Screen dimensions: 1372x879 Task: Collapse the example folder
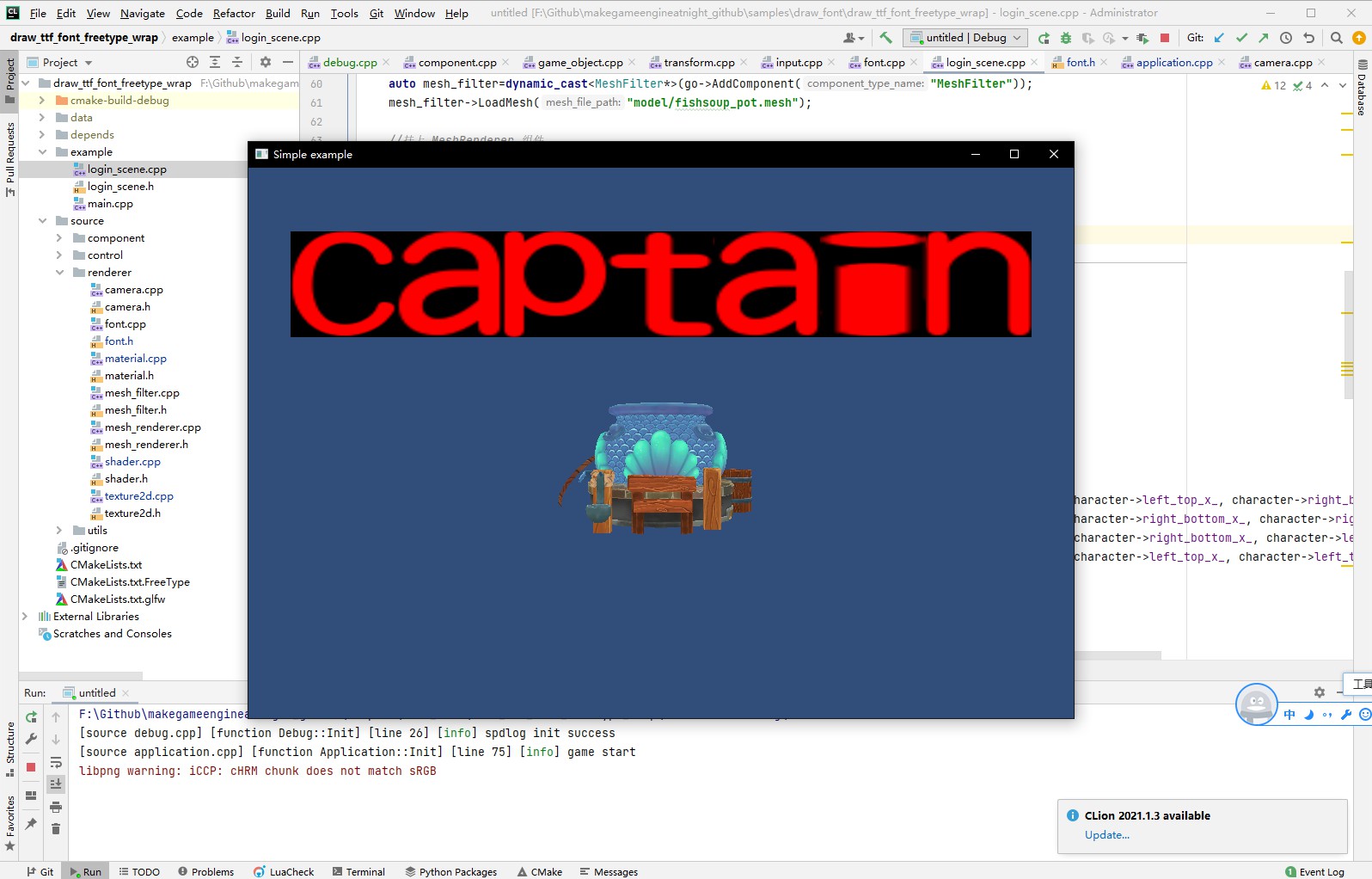pyautogui.click(x=42, y=152)
